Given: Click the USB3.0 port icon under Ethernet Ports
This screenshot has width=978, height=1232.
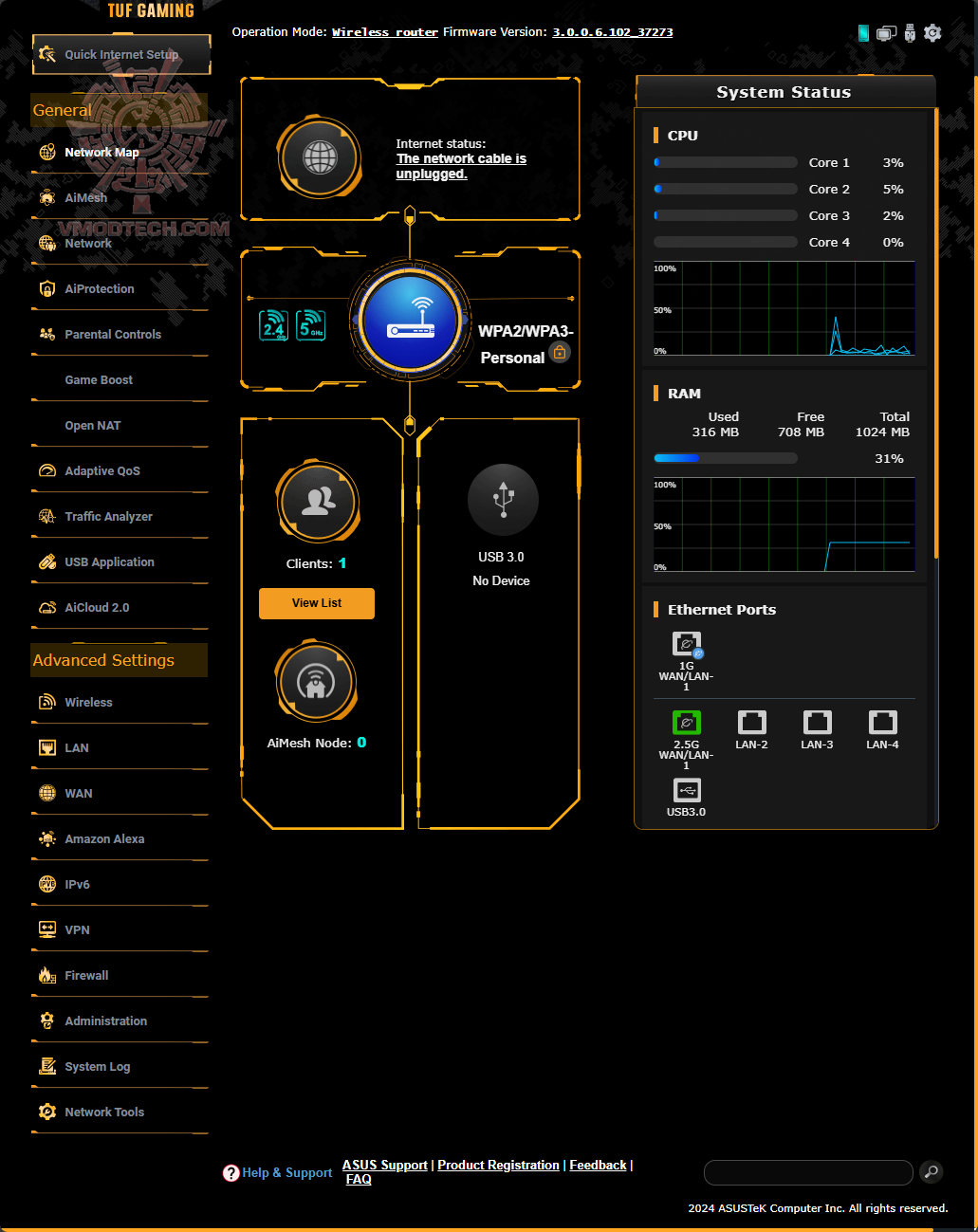Looking at the screenshot, I should [686, 790].
